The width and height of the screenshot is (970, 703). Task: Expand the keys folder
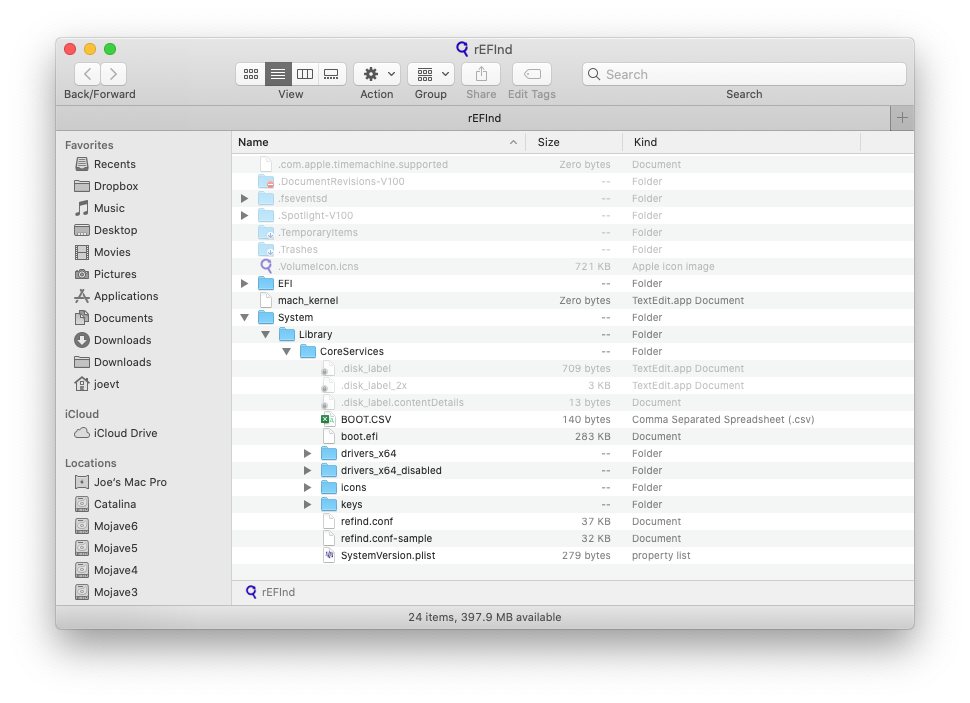tap(307, 504)
